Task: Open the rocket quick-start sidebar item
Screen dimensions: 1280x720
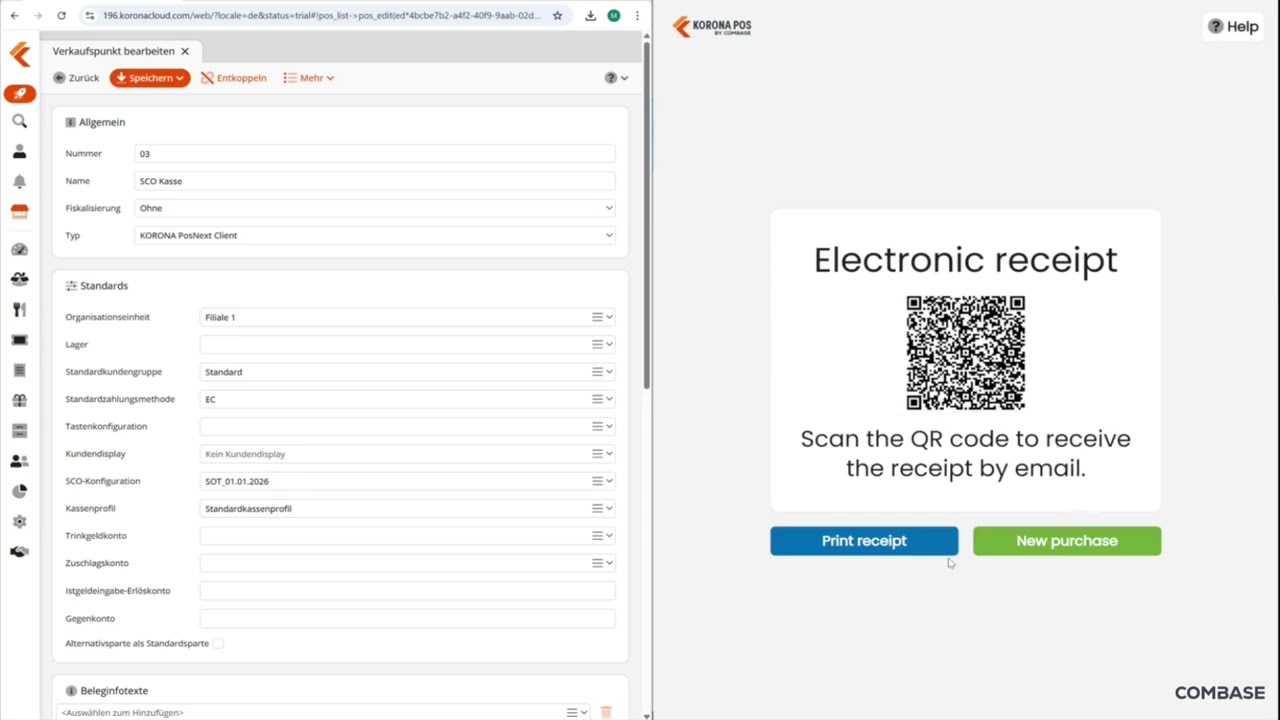Action: pyautogui.click(x=20, y=94)
